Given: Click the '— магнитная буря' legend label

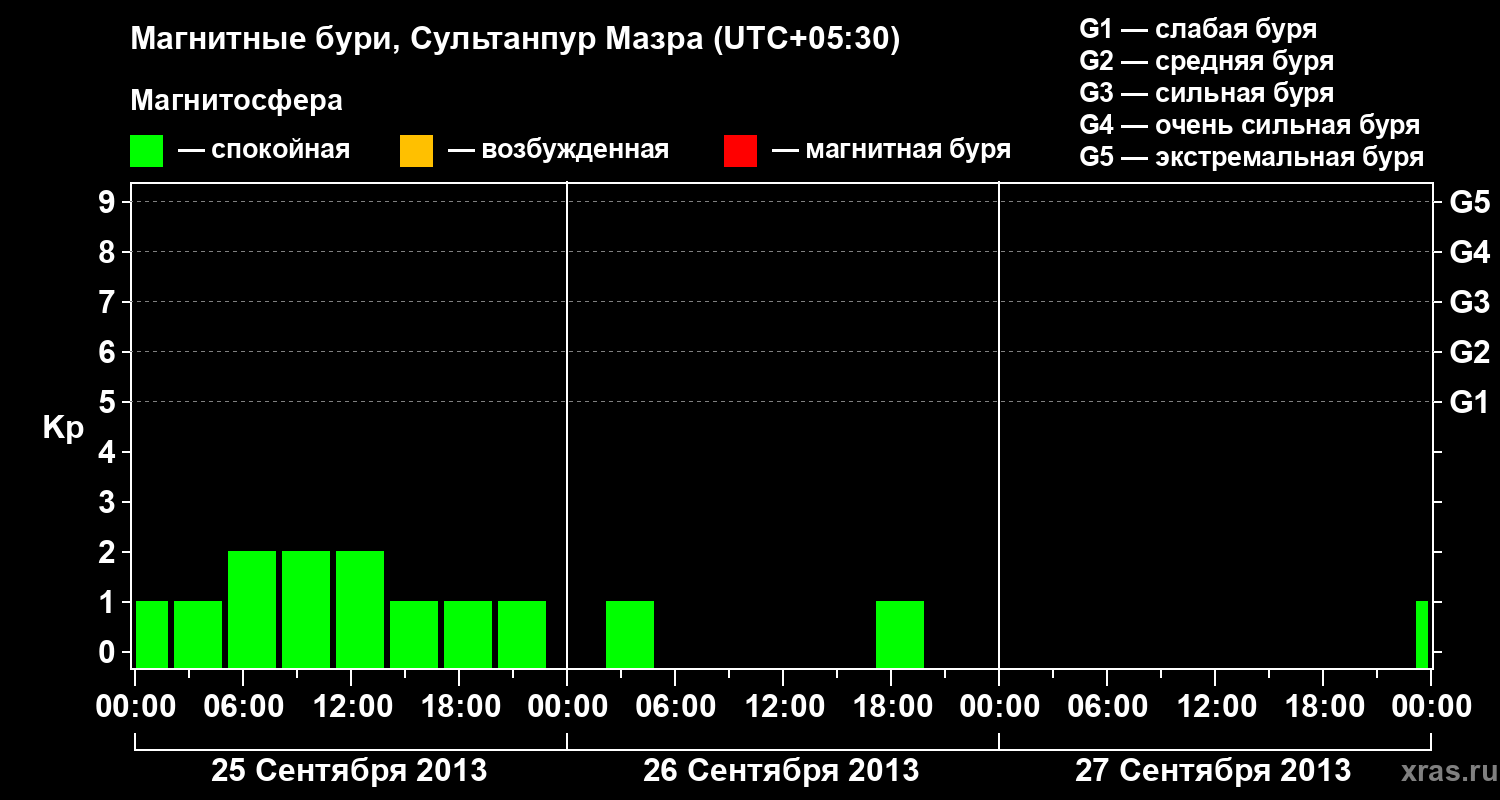Looking at the screenshot, I should click(x=892, y=151).
